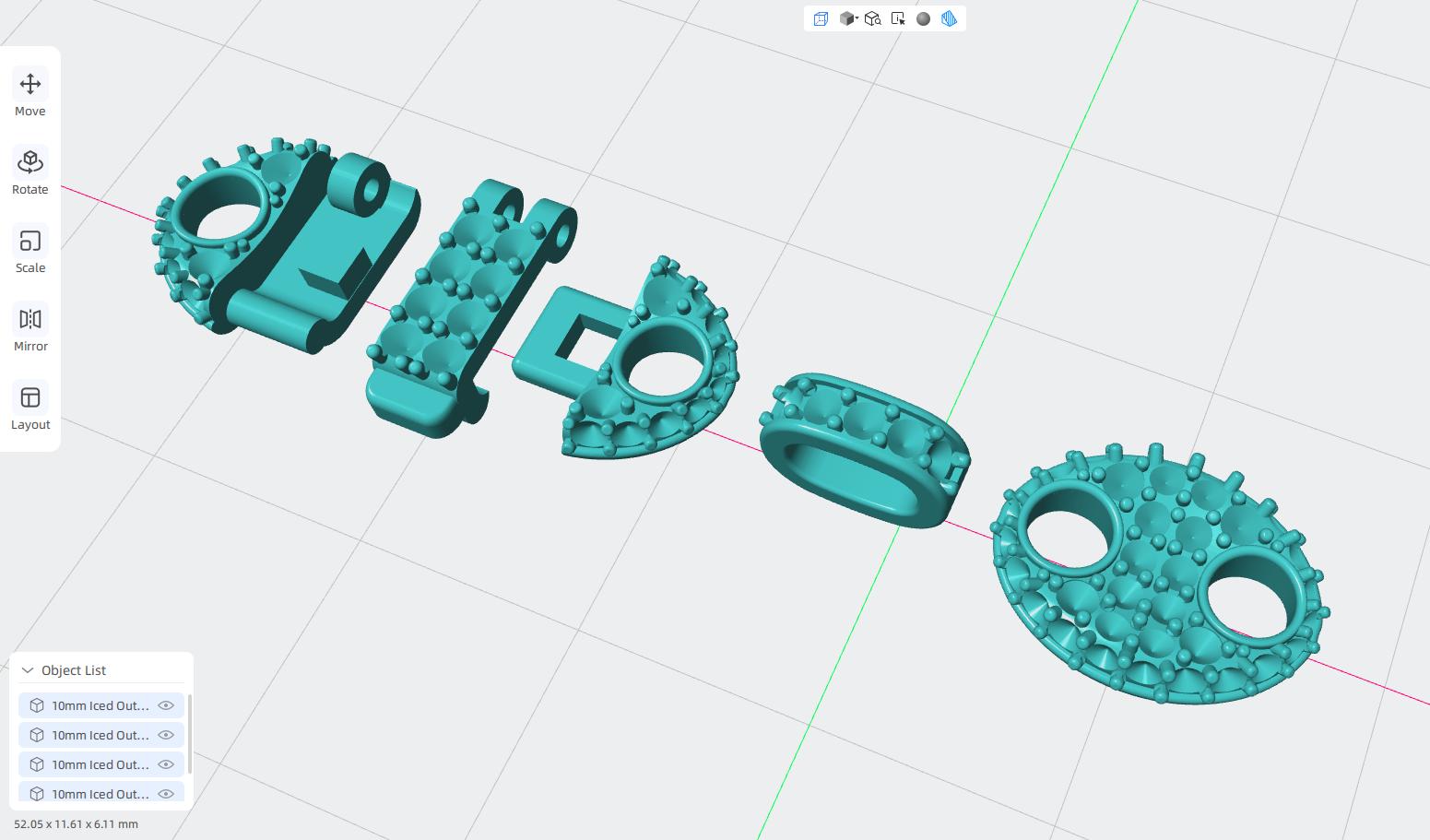Image resolution: width=1430 pixels, height=840 pixels.
Task: Select the large oval two-hole model in viewport
Action: click(1160, 574)
